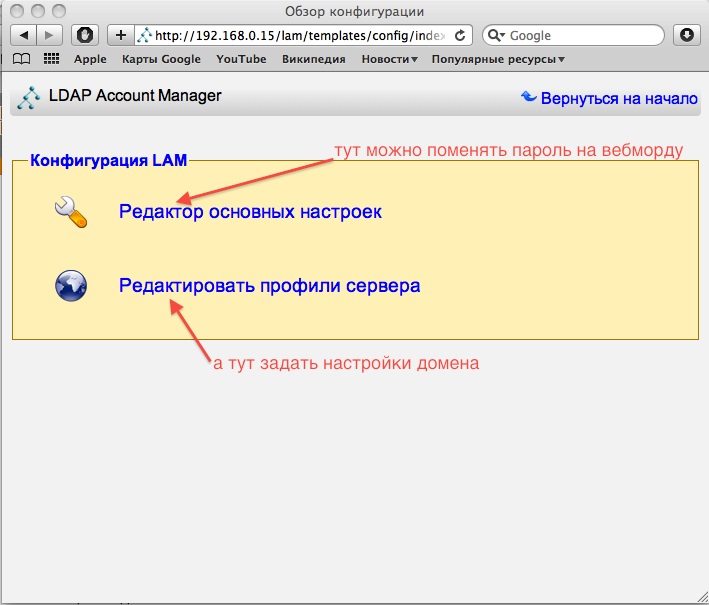Viewport: 709px width, 605px height.
Task: Open Редактор основных настроек link
Action: coord(250,212)
